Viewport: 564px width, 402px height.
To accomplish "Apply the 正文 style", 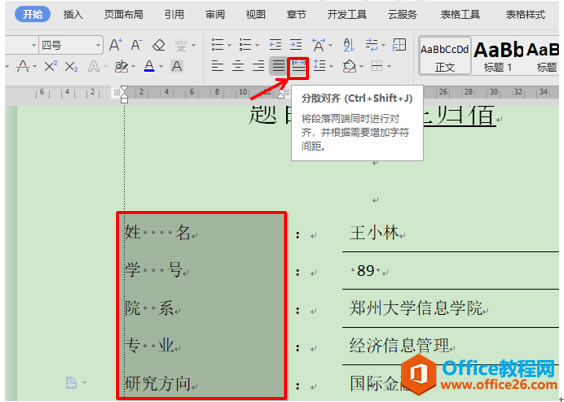I will point(445,56).
